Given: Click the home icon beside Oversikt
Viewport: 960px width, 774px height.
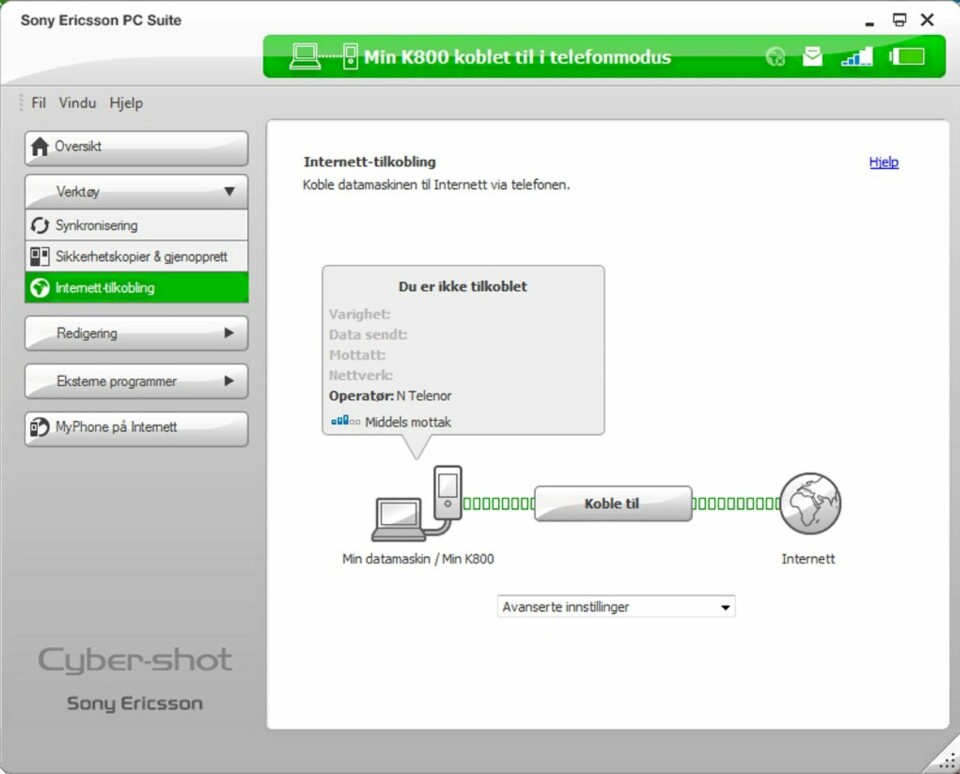Looking at the screenshot, I should point(40,146).
